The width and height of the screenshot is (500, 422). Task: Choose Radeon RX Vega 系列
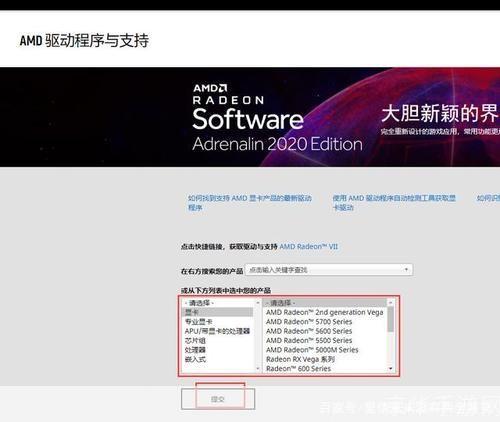325,359
